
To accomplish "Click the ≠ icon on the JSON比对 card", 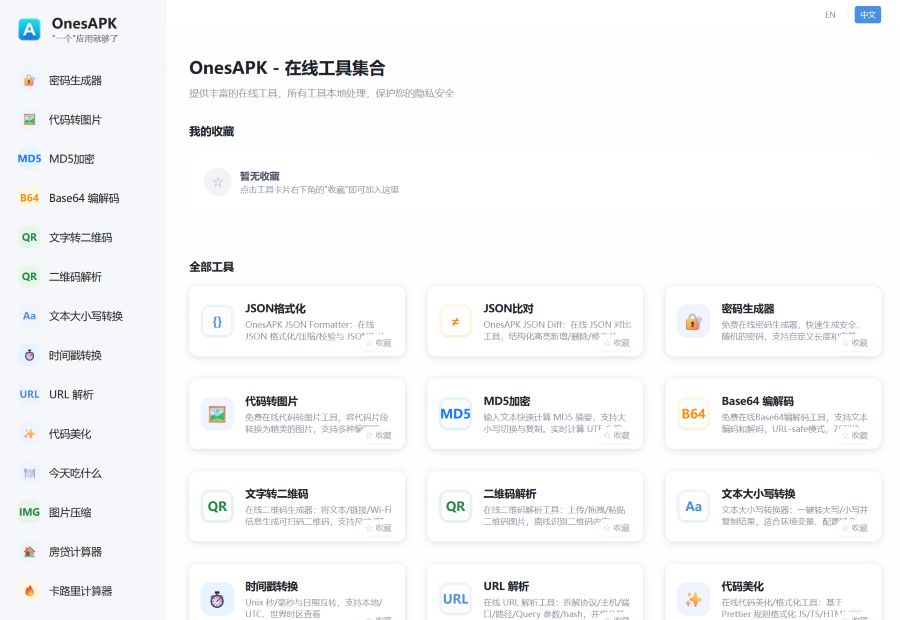I will tap(455, 322).
